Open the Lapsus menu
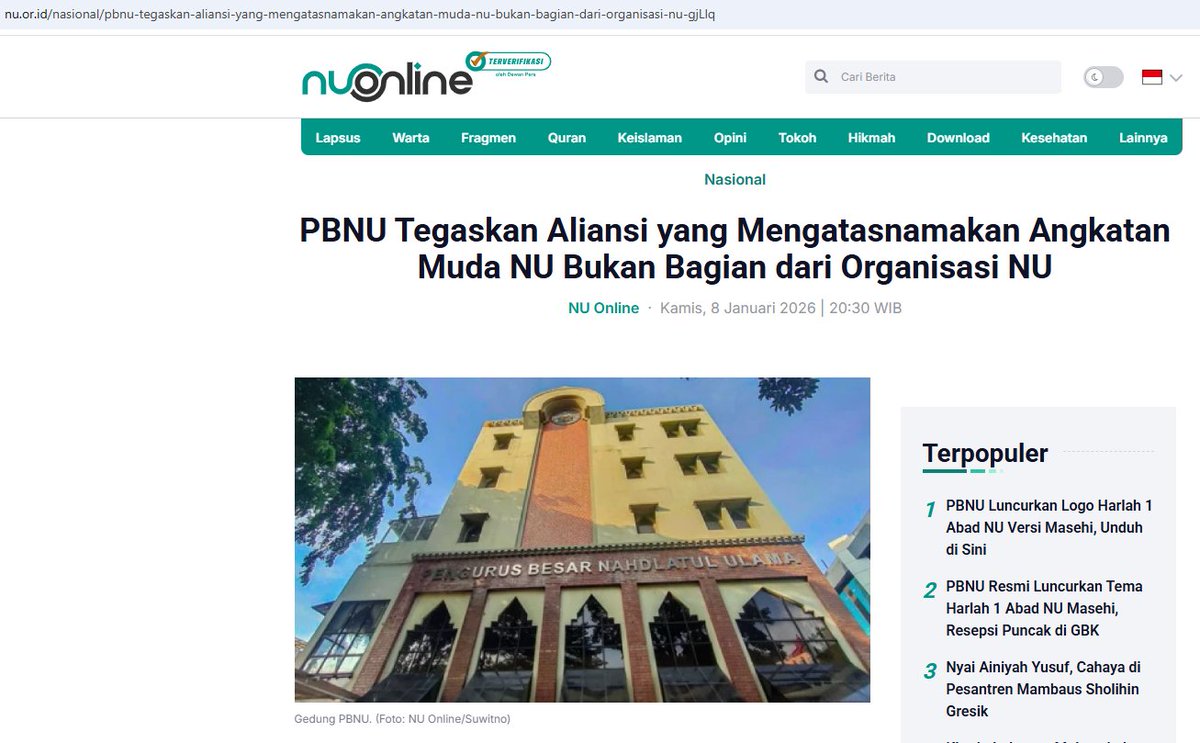The width and height of the screenshot is (1200, 743). pos(338,138)
